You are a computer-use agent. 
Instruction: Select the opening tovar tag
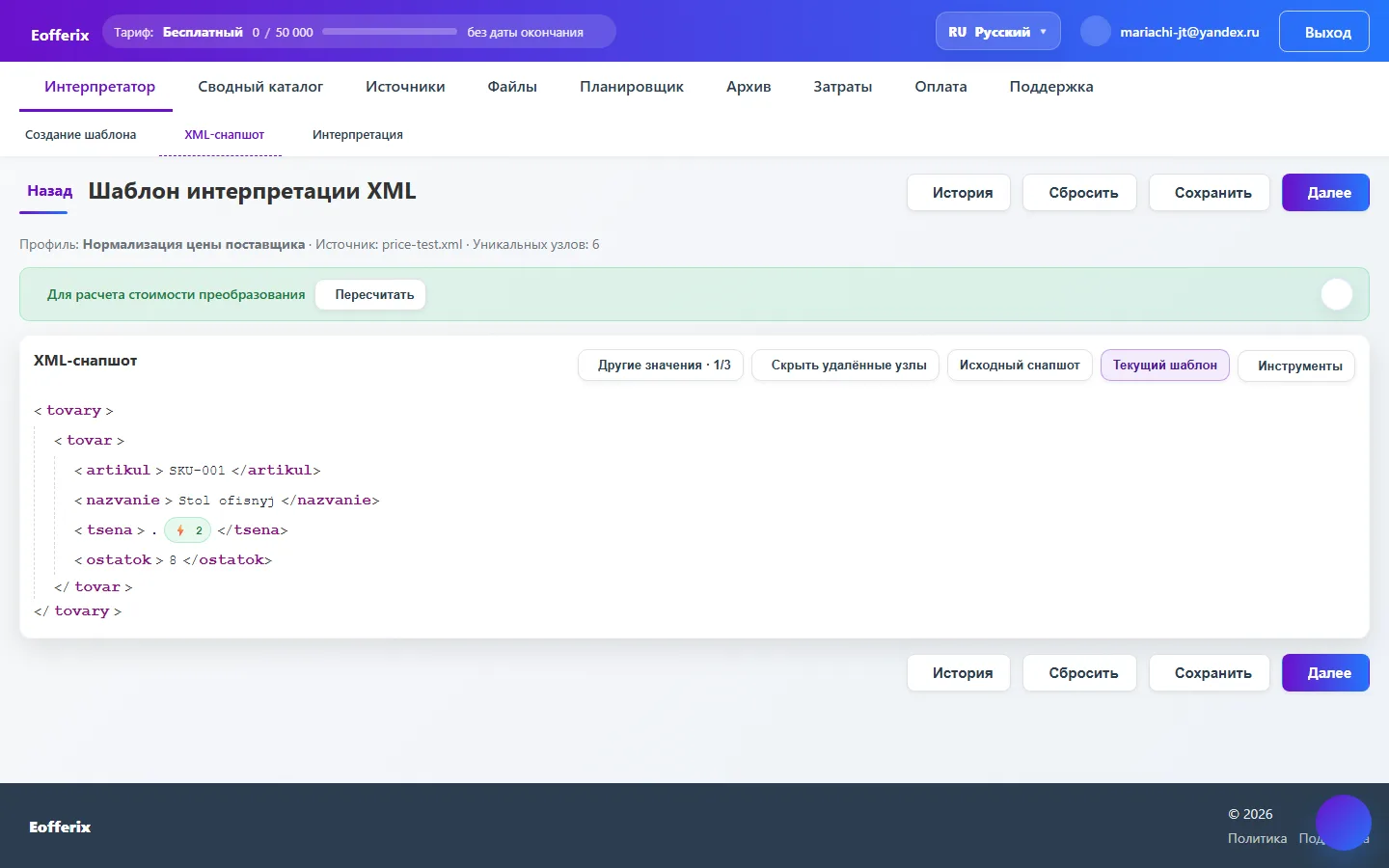click(x=90, y=440)
